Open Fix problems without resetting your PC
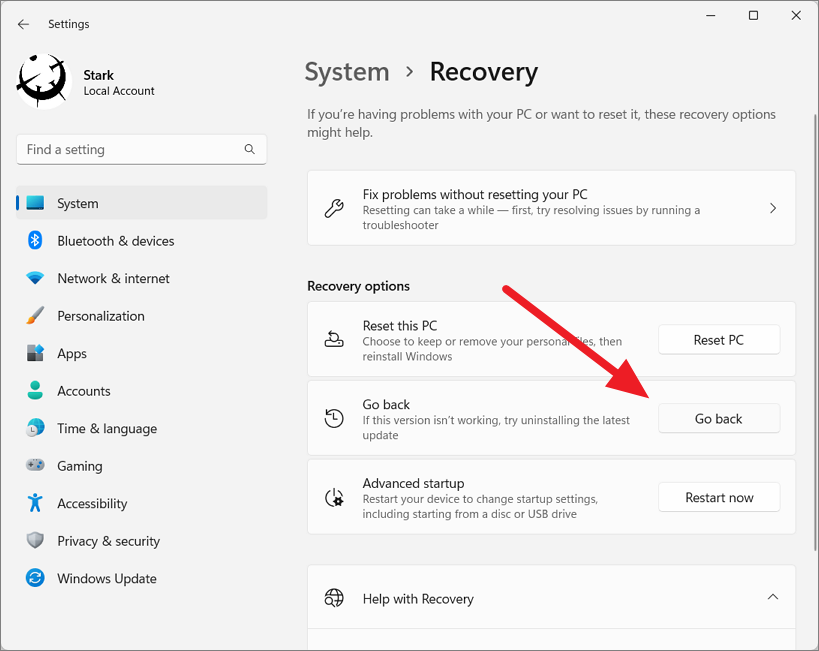 pyautogui.click(x=551, y=208)
